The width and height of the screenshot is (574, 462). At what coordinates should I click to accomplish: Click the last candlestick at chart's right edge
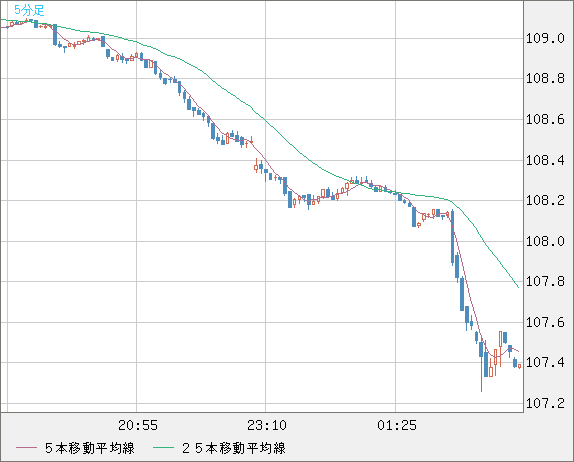519,366
